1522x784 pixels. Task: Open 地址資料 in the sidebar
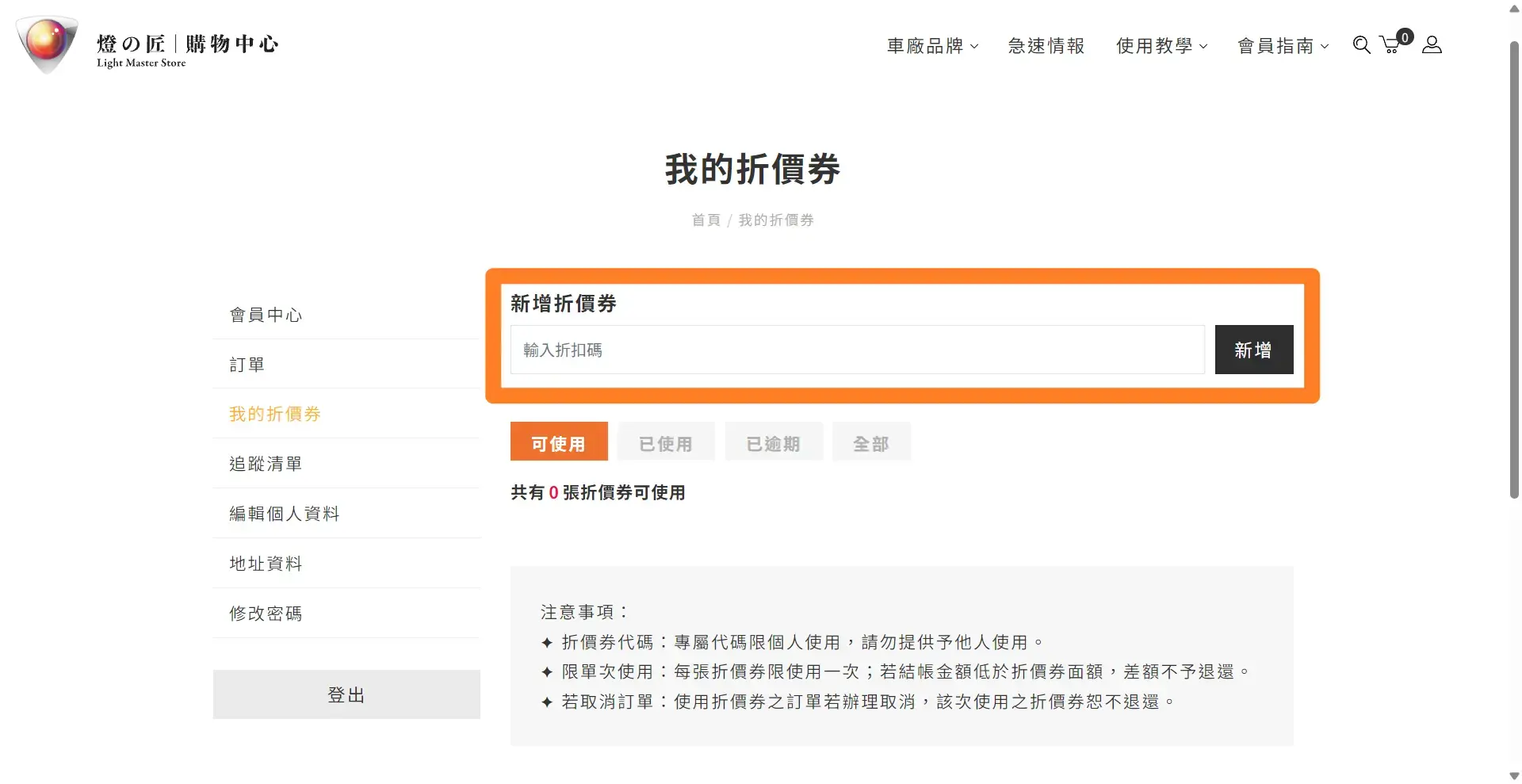[346, 564]
